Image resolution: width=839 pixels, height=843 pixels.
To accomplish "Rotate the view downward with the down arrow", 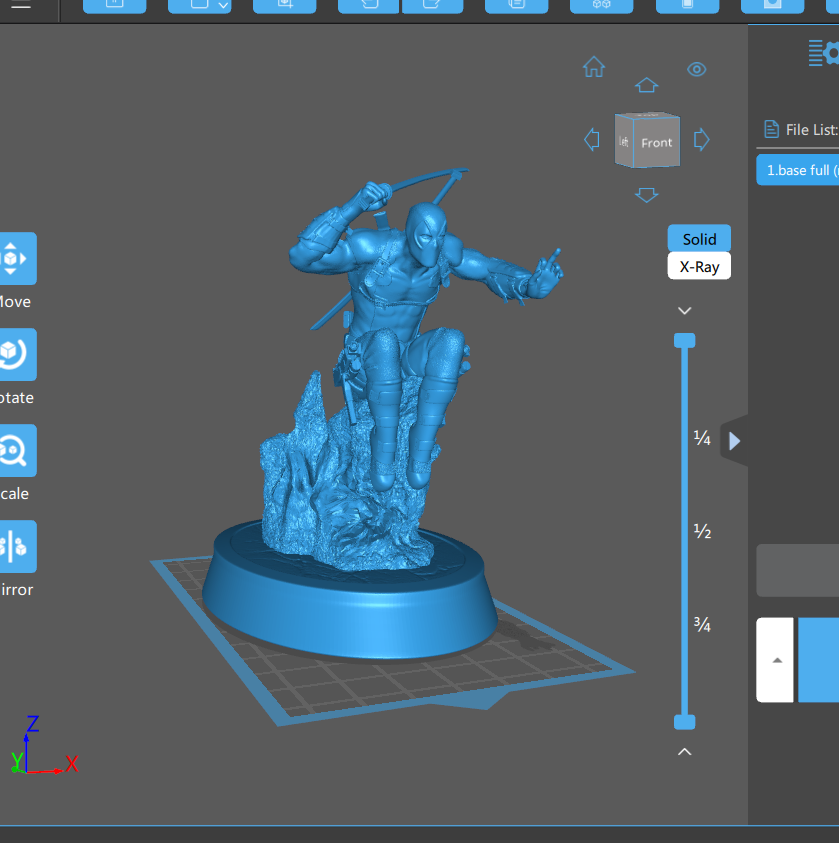I will [647, 195].
